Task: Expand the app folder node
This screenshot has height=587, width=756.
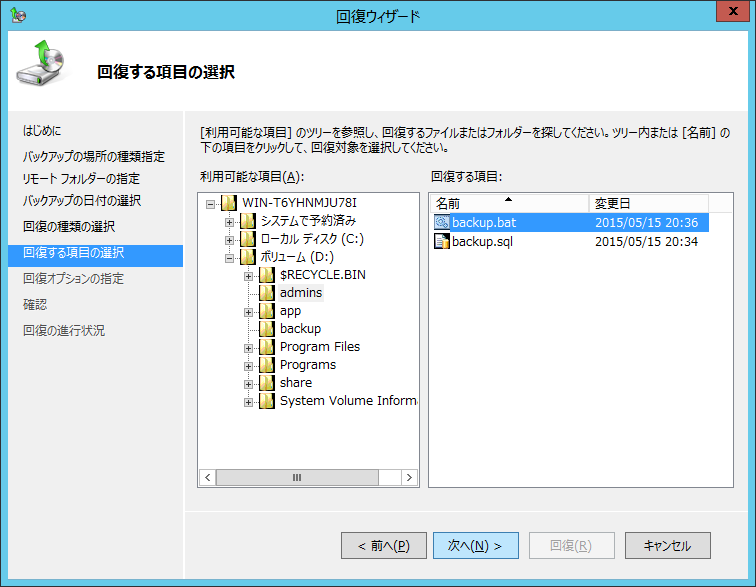Action: pos(248,311)
